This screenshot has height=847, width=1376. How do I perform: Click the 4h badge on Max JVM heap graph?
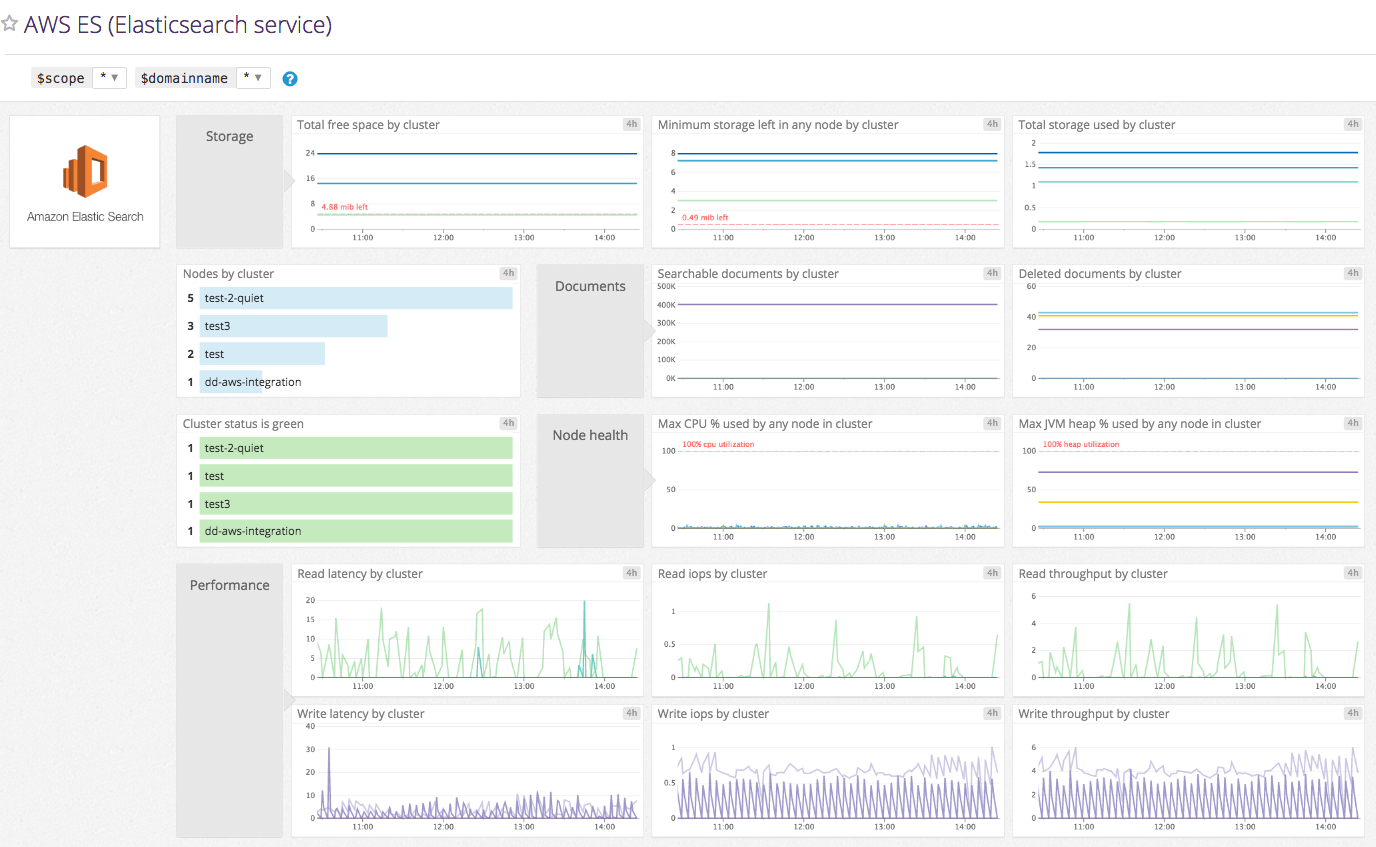pos(1351,422)
